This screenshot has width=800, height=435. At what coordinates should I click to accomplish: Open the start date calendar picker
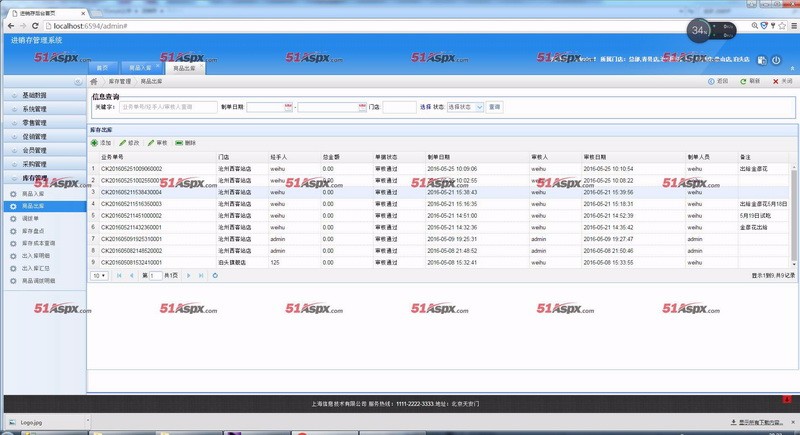coord(288,107)
